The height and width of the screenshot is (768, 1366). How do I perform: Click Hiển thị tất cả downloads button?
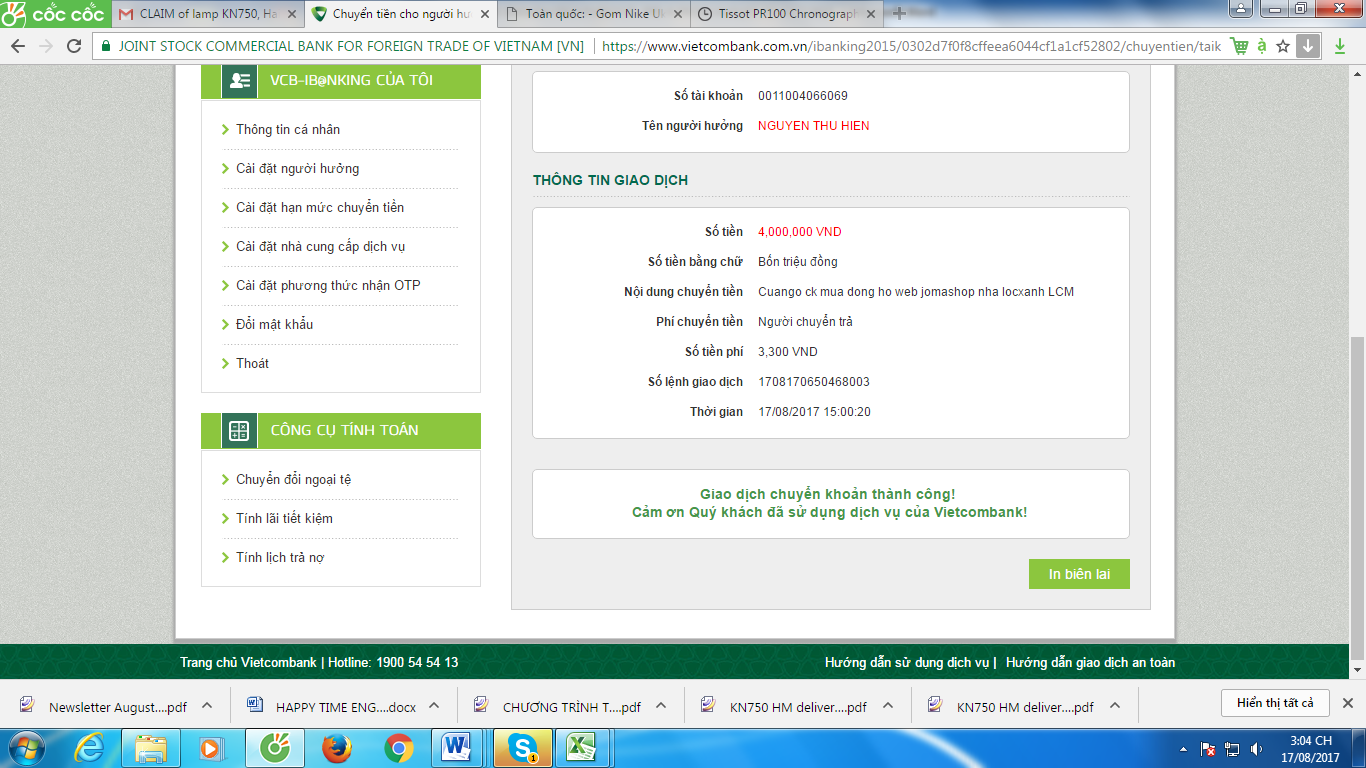tap(1274, 703)
